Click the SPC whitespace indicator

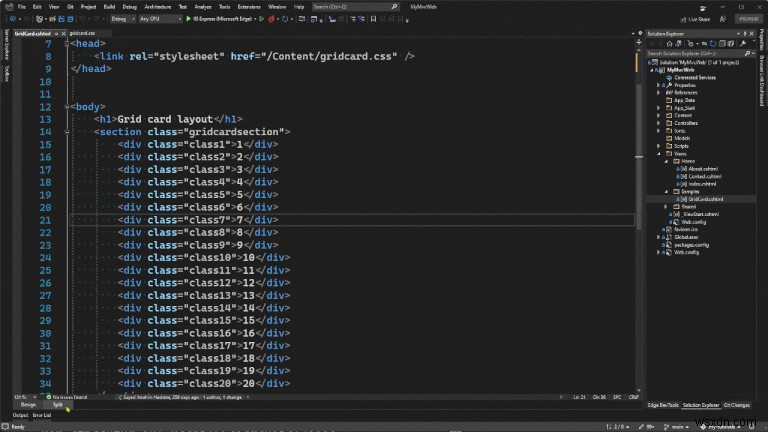(617, 397)
